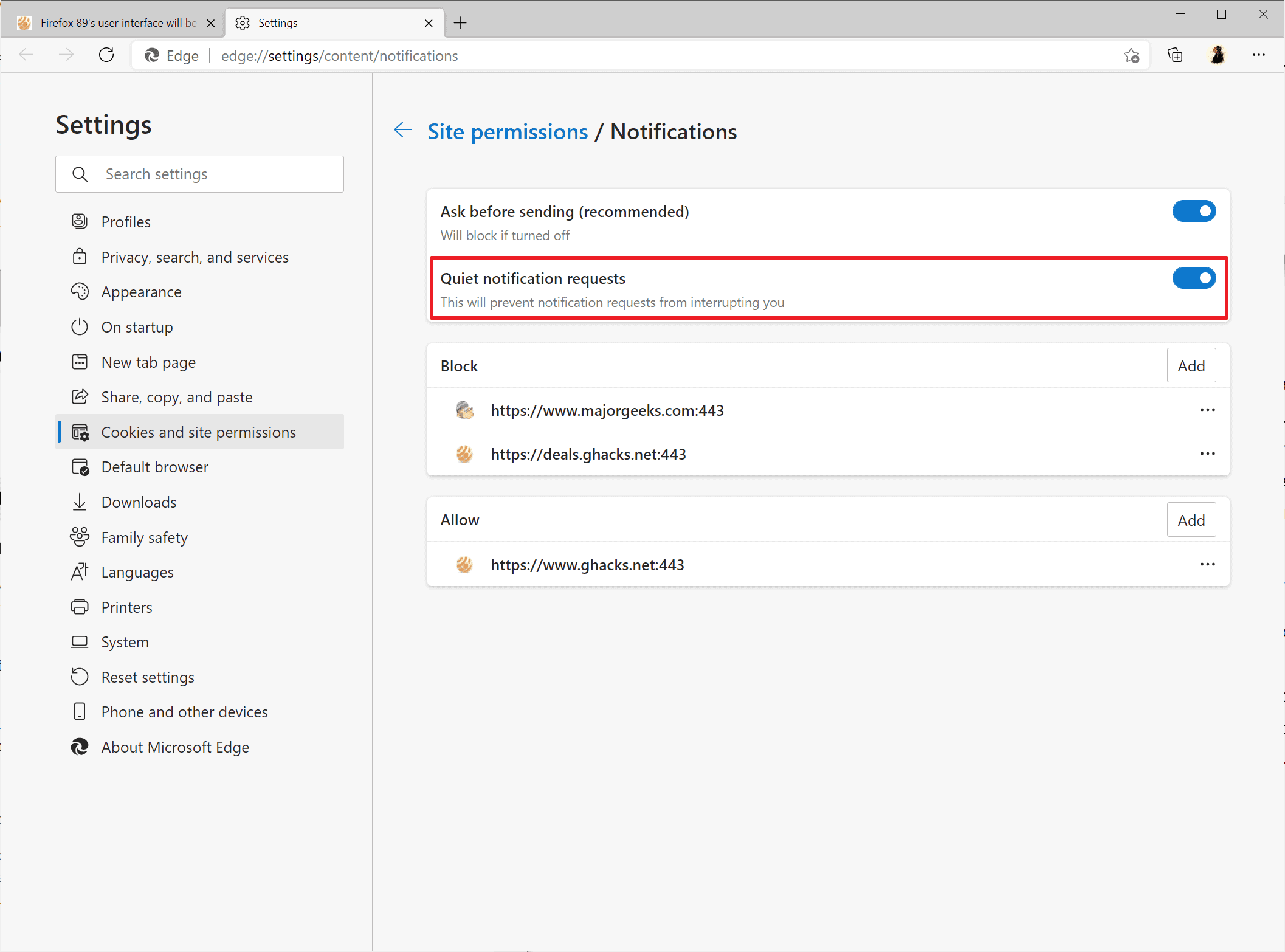Click the profile avatar in the toolbar

pyautogui.click(x=1218, y=55)
